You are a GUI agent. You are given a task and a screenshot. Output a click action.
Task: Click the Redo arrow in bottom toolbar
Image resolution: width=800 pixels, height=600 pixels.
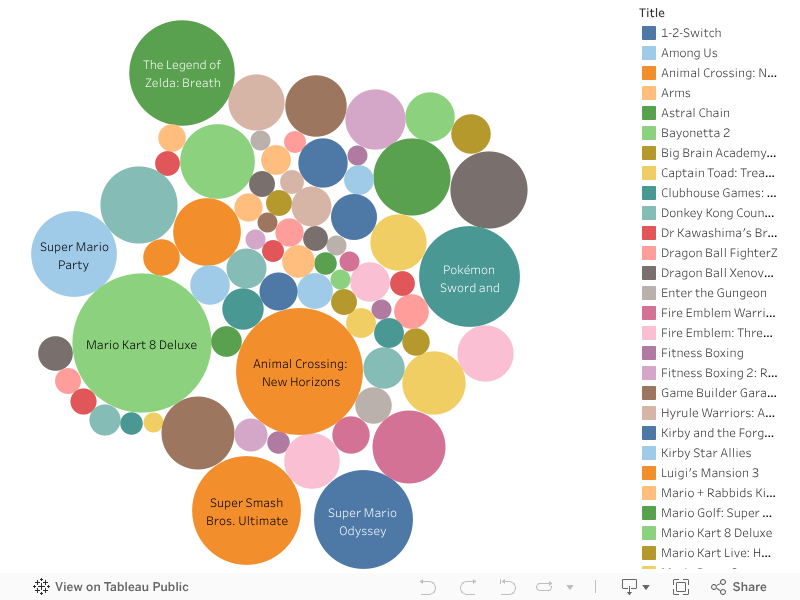[467, 587]
